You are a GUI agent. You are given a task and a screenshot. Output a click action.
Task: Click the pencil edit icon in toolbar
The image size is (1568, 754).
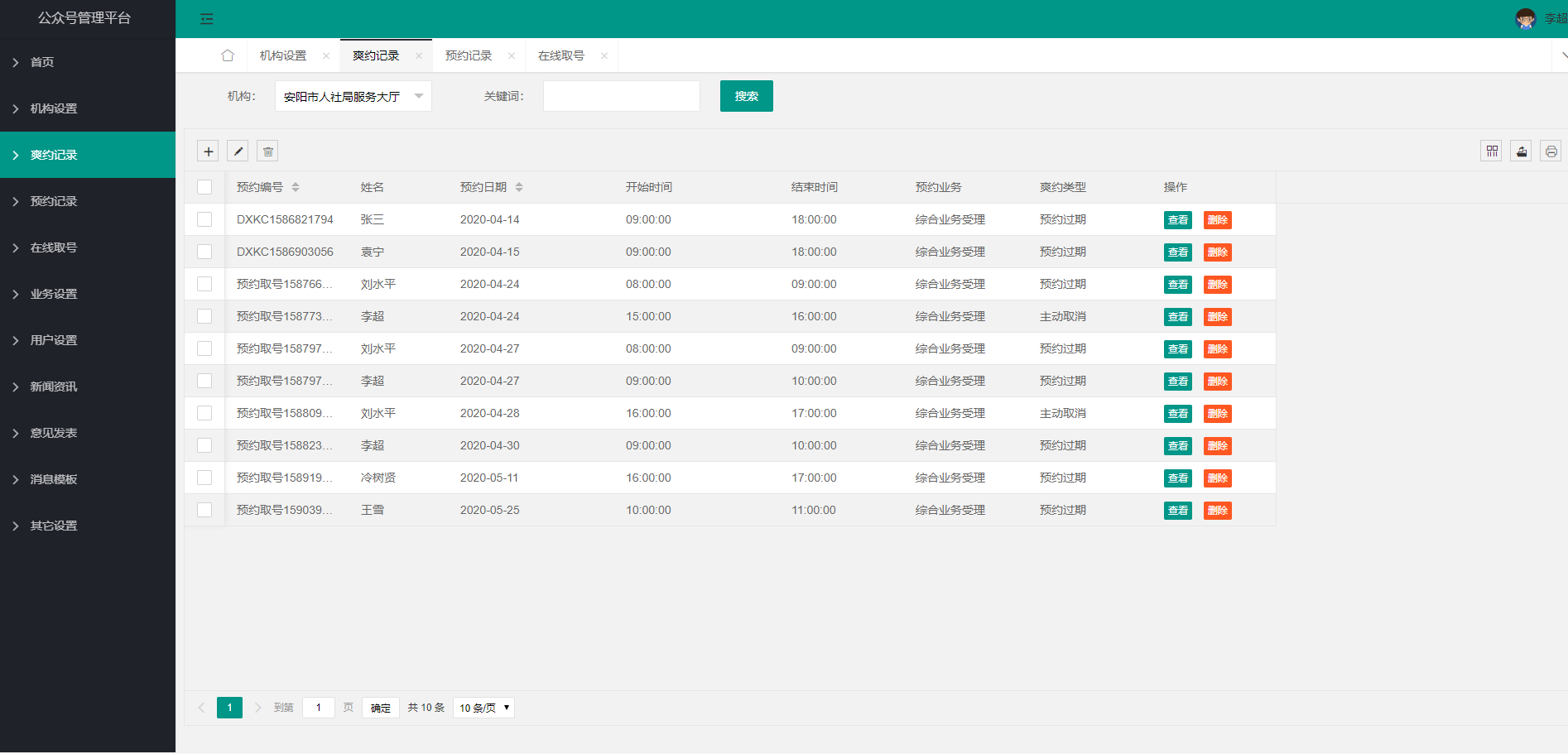click(x=238, y=151)
